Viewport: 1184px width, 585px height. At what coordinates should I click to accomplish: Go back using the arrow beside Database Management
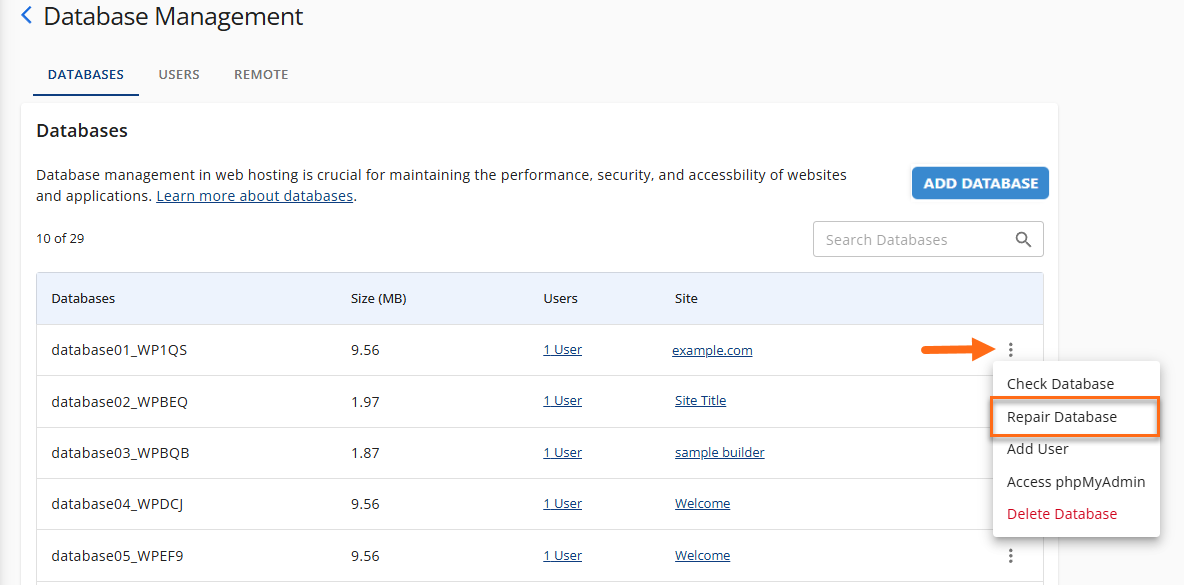tap(26, 16)
